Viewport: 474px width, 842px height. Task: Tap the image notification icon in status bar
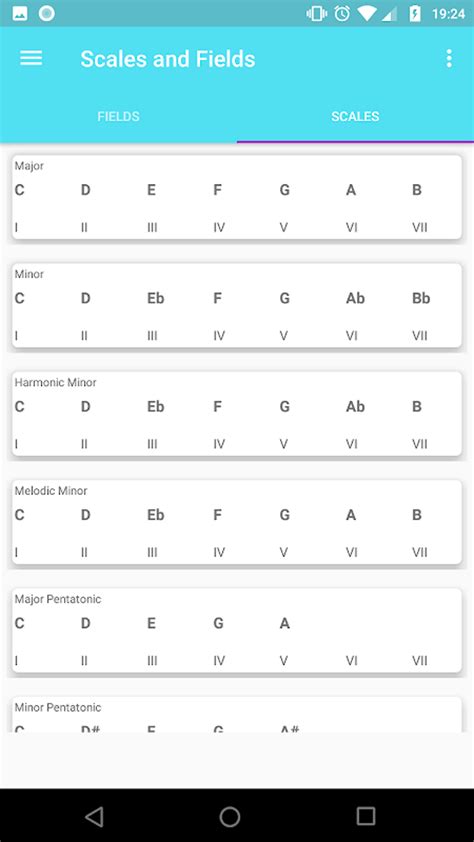(x=20, y=13)
